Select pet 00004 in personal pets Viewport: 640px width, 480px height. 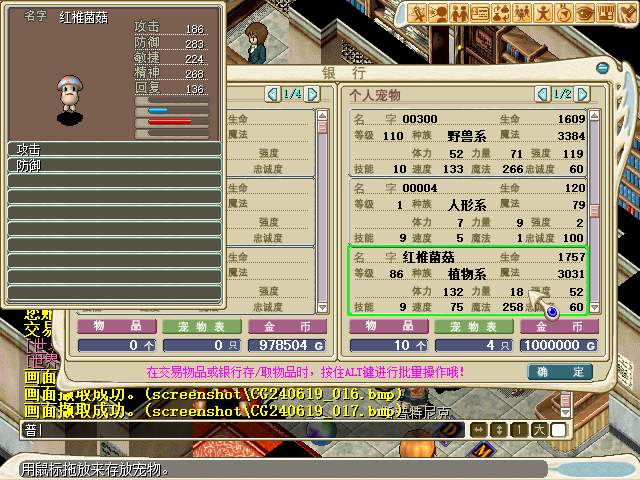click(469, 212)
